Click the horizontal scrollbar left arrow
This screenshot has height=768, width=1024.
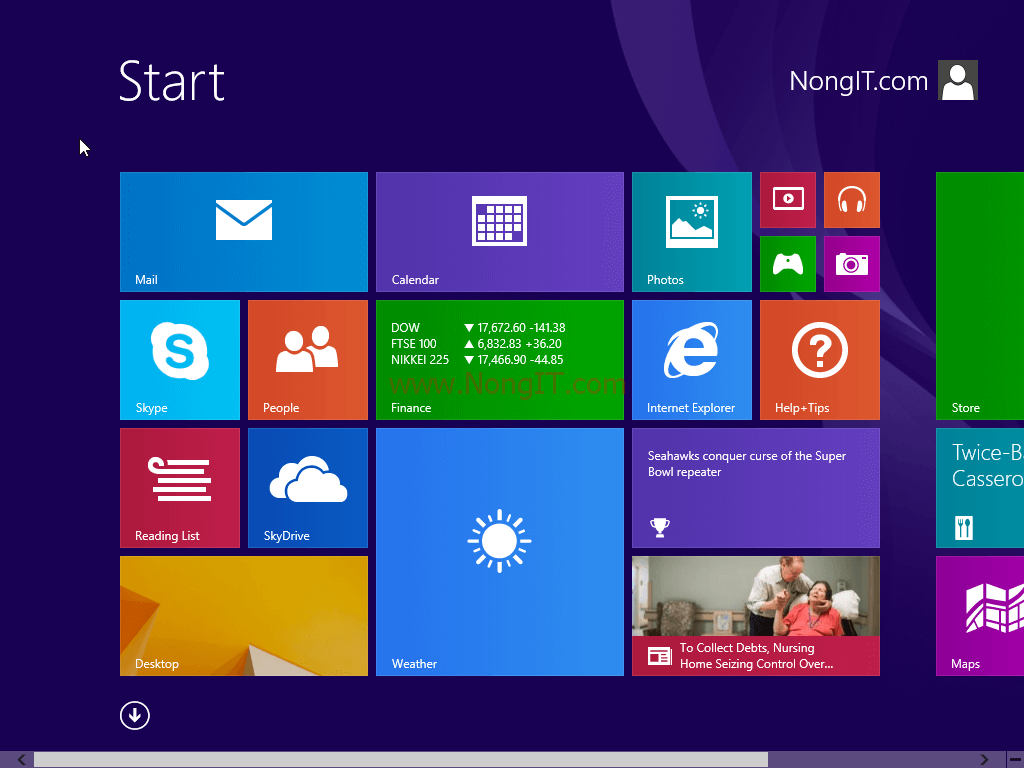click(22, 760)
